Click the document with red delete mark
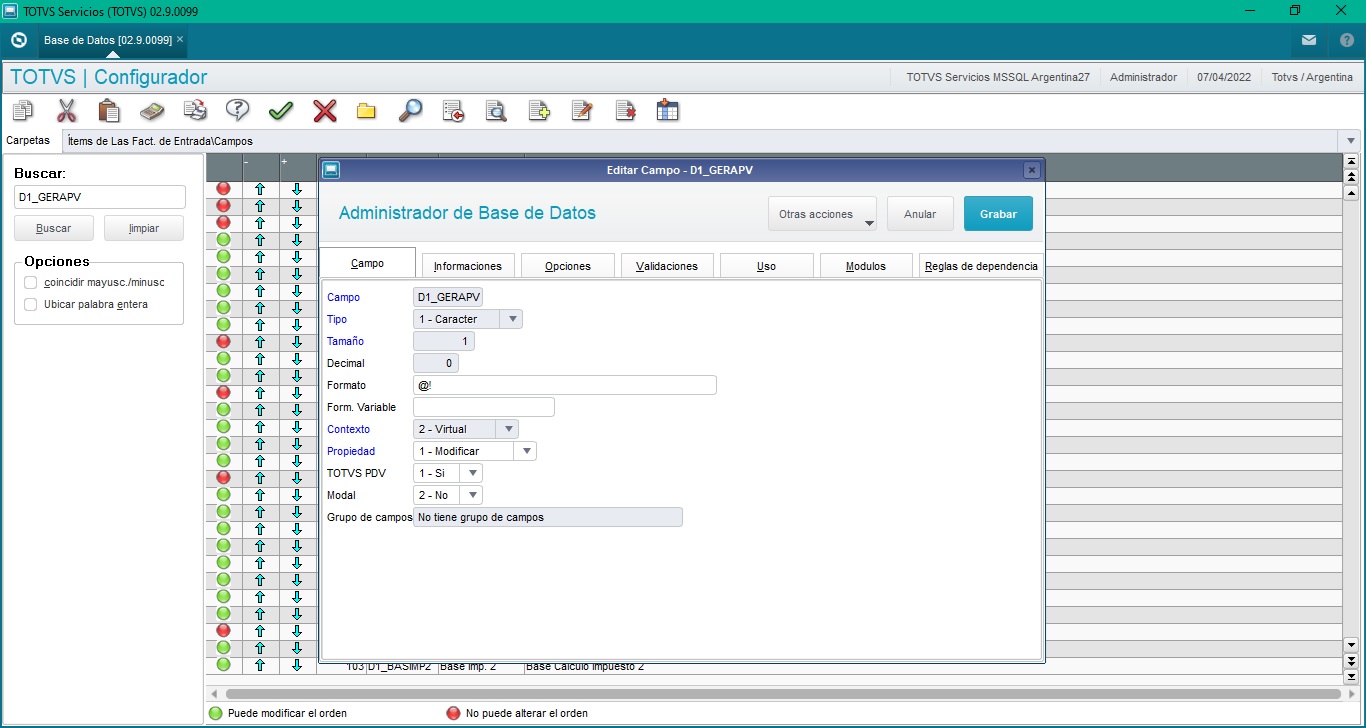This screenshot has width=1366, height=728. (x=625, y=110)
